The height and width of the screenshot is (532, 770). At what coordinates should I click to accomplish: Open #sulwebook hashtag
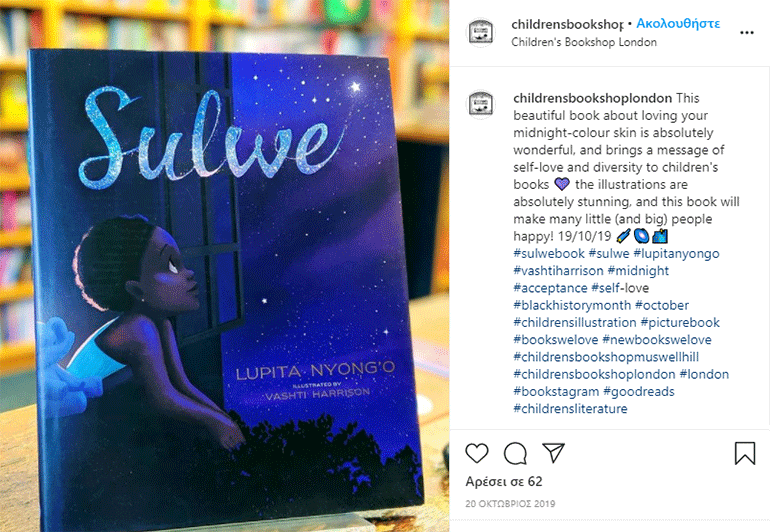click(x=549, y=253)
